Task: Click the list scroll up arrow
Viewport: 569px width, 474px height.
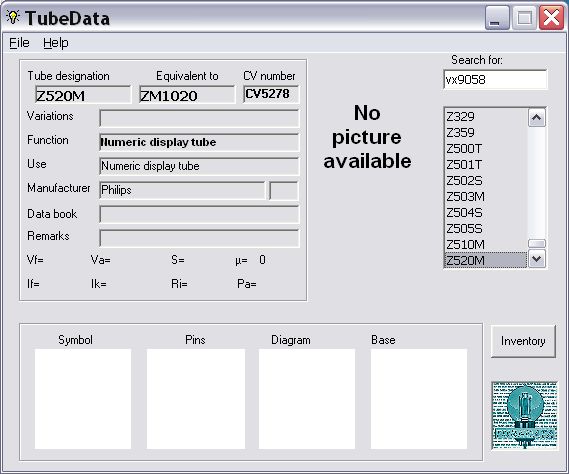Action: (537, 118)
